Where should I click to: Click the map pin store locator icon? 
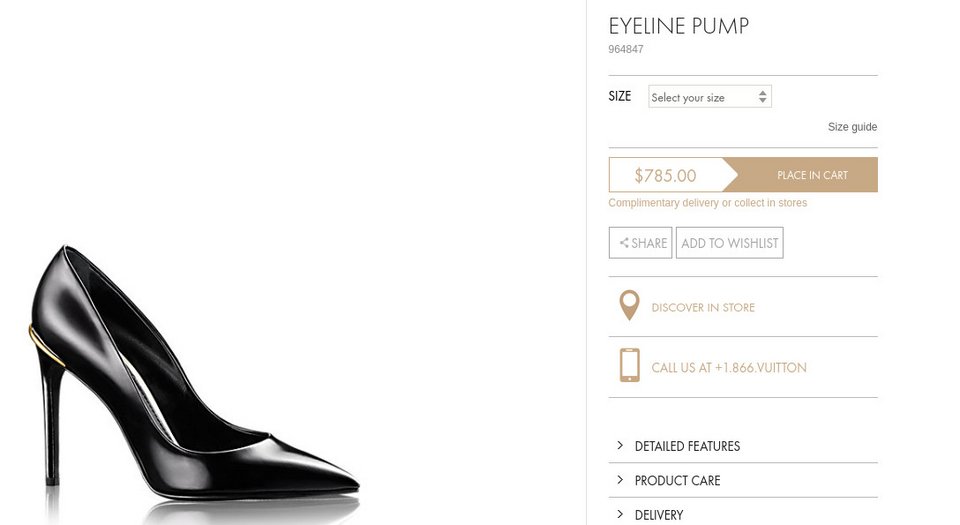[629, 306]
